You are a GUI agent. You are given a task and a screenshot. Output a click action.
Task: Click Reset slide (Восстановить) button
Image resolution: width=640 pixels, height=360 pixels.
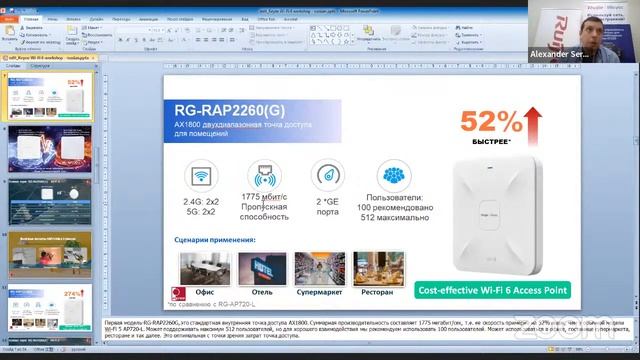(x=96, y=35)
